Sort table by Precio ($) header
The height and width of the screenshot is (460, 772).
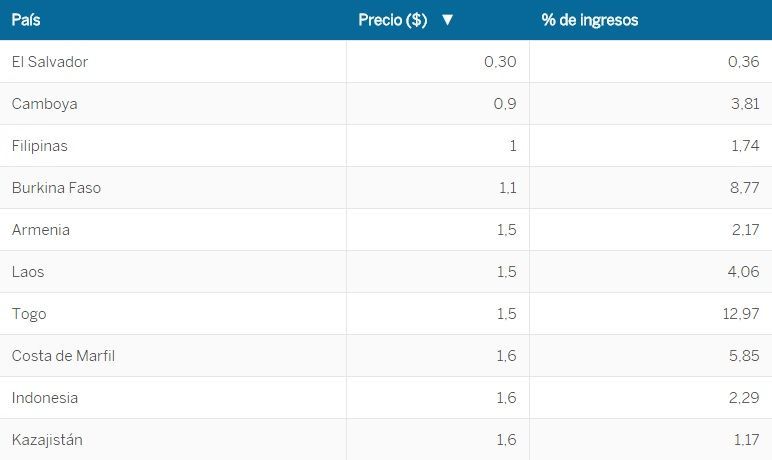[393, 20]
